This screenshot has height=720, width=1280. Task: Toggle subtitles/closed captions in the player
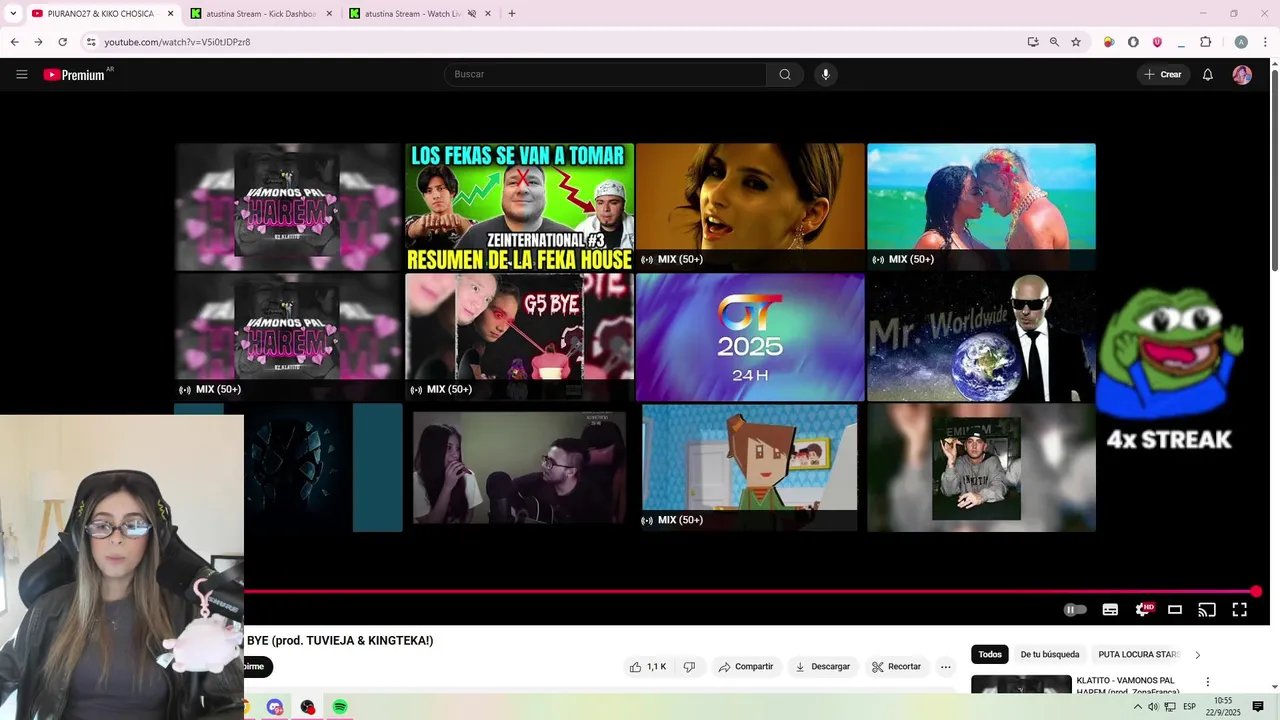point(1110,609)
